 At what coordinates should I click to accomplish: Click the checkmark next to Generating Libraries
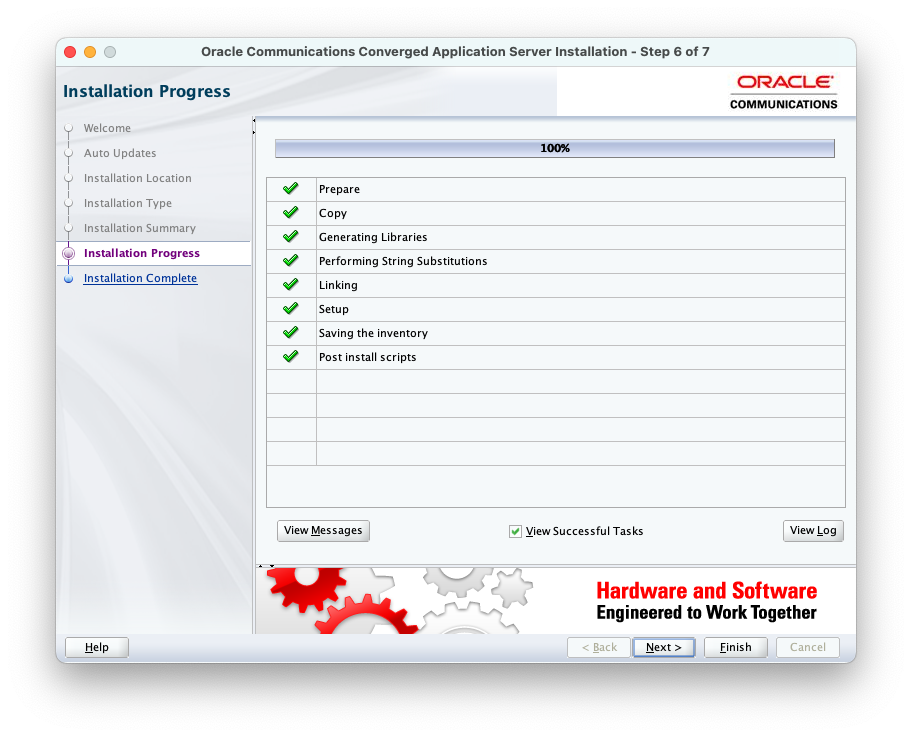click(290, 236)
